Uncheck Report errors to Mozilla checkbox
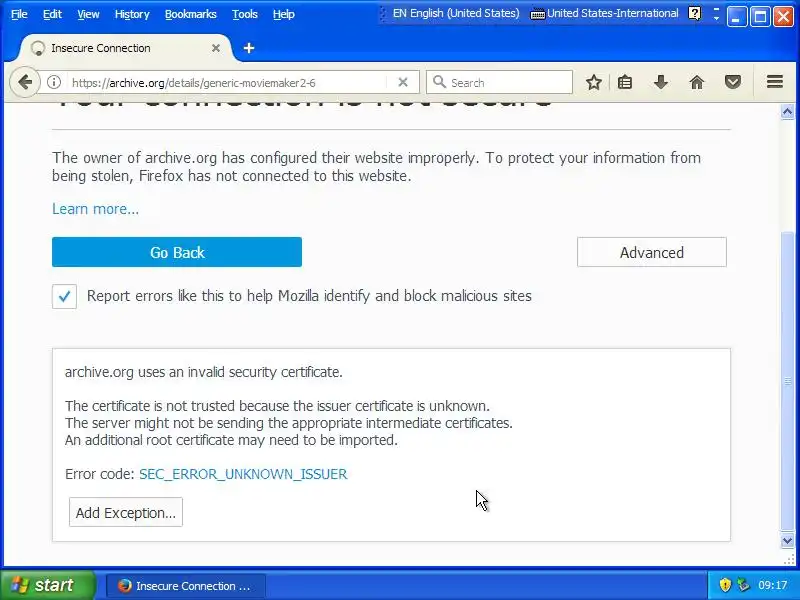The height and width of the screenshot is (600, 800). click(64, 296)
